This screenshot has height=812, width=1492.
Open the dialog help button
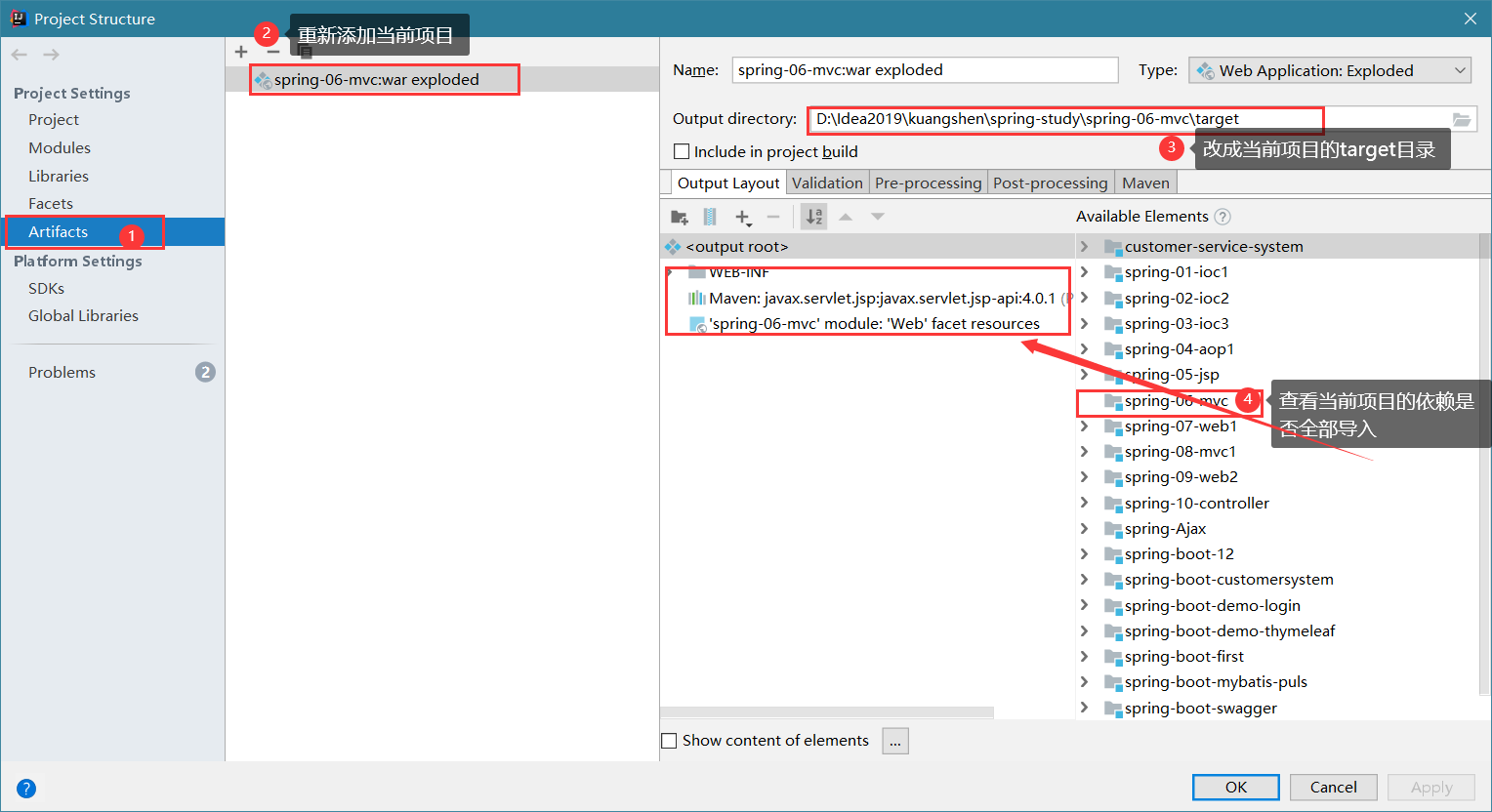pyautogui.click(x=26, y=789)
